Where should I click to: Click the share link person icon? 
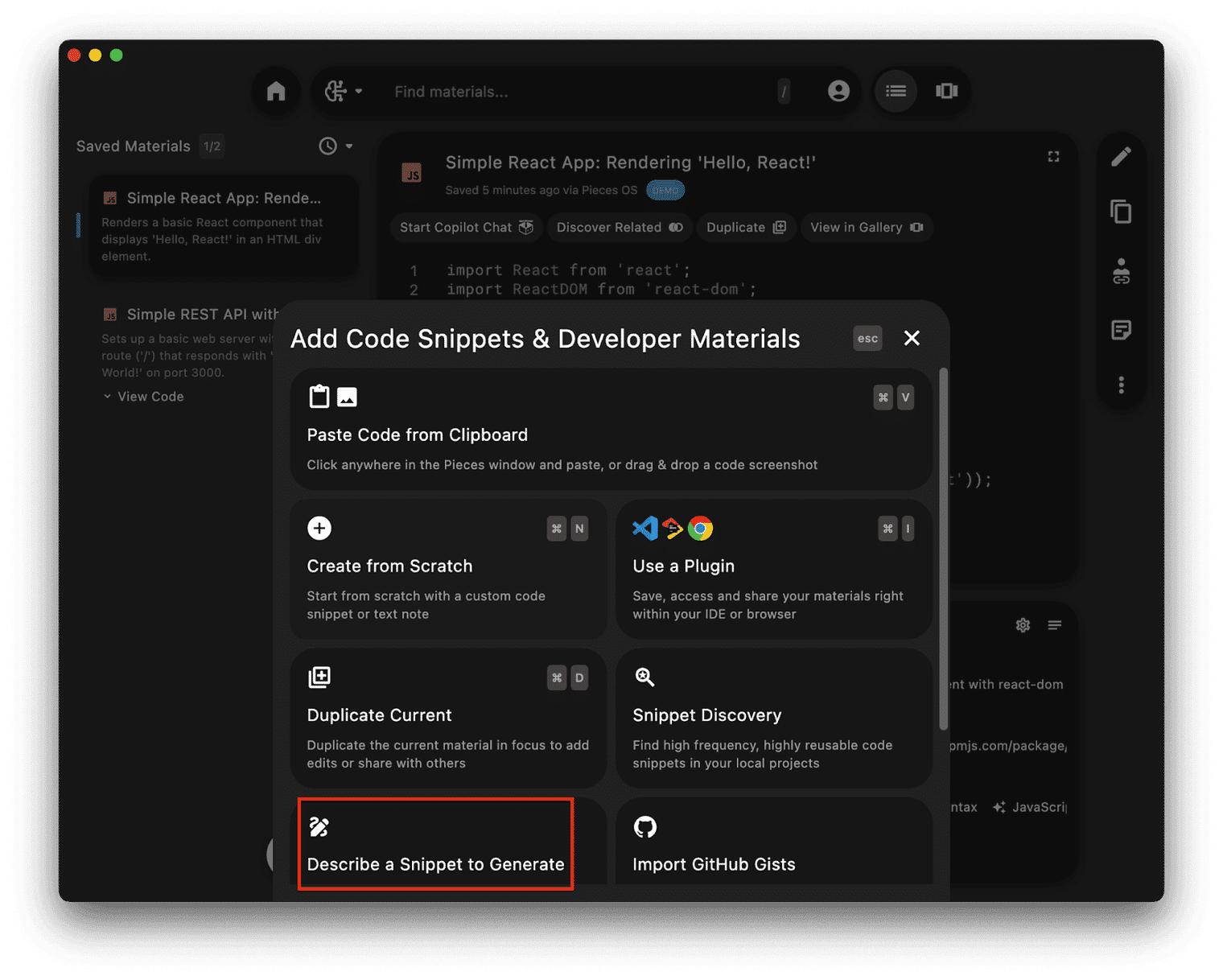(1121, 271)
